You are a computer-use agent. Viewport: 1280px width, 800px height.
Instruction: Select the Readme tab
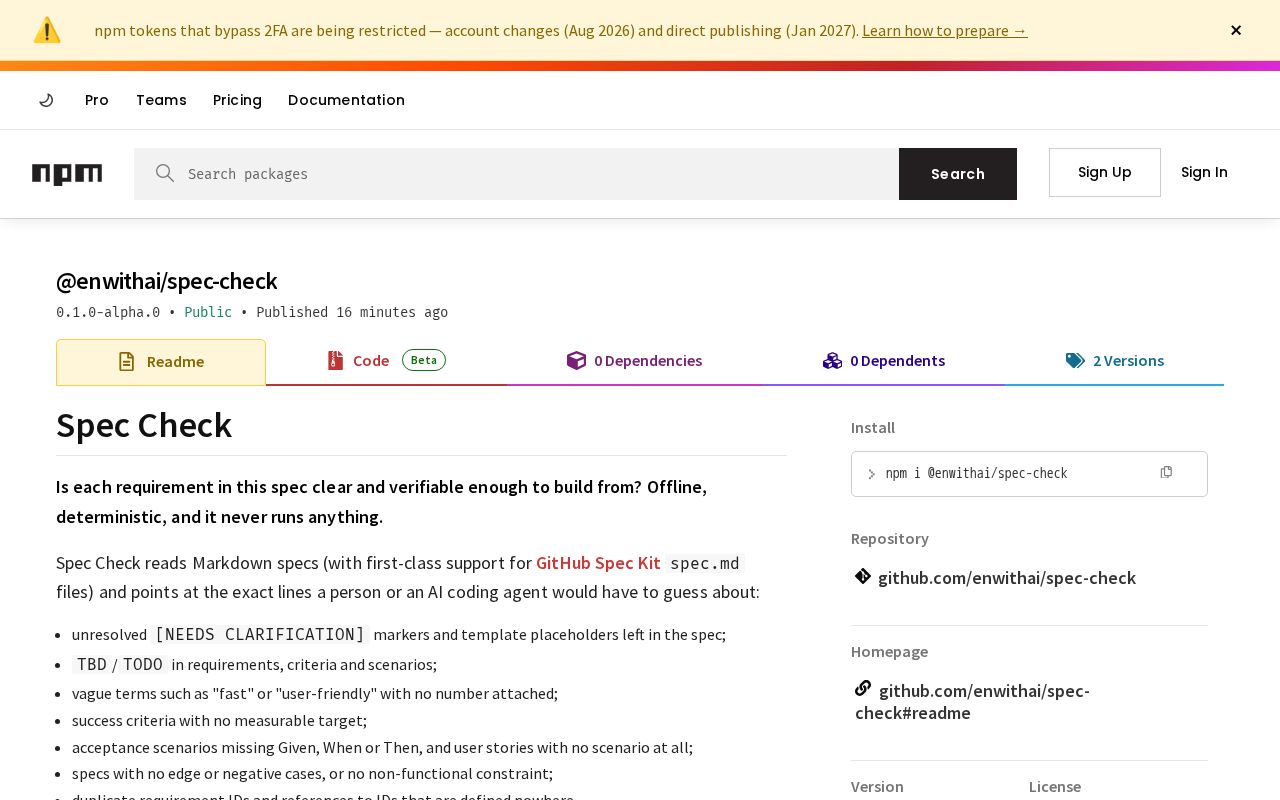click(161, 362)
